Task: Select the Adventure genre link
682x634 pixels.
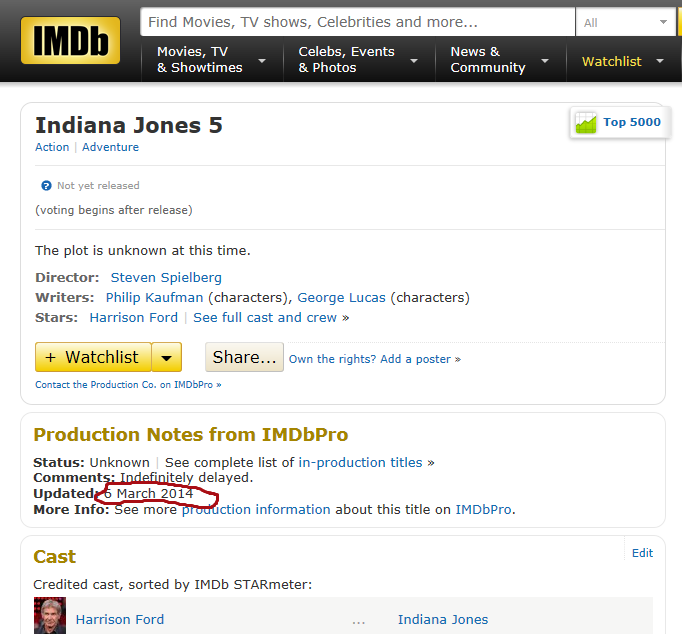Action: coord(110,147)
